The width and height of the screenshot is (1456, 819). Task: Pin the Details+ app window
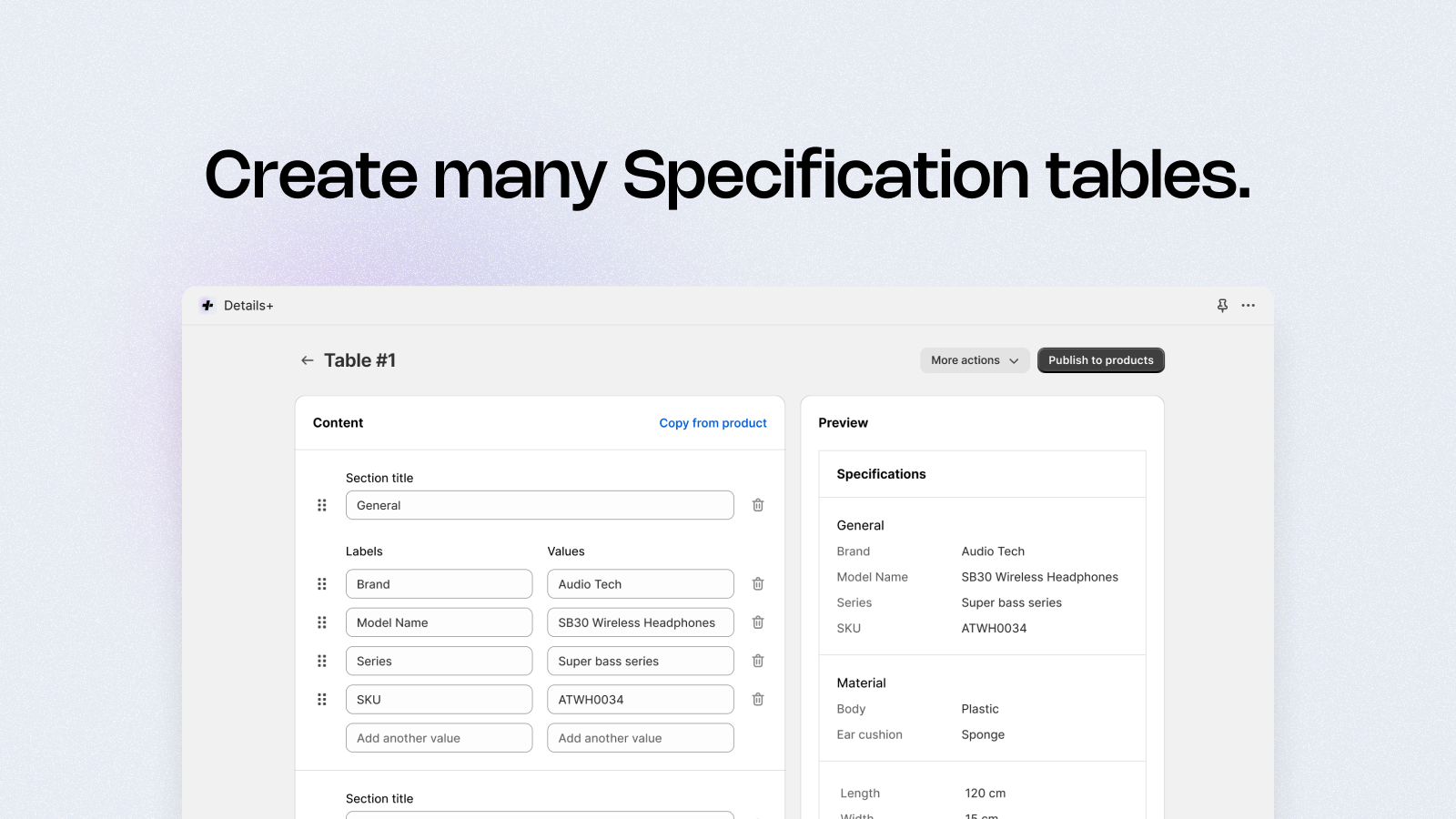pyautogui.click(x=1222, y=305)
